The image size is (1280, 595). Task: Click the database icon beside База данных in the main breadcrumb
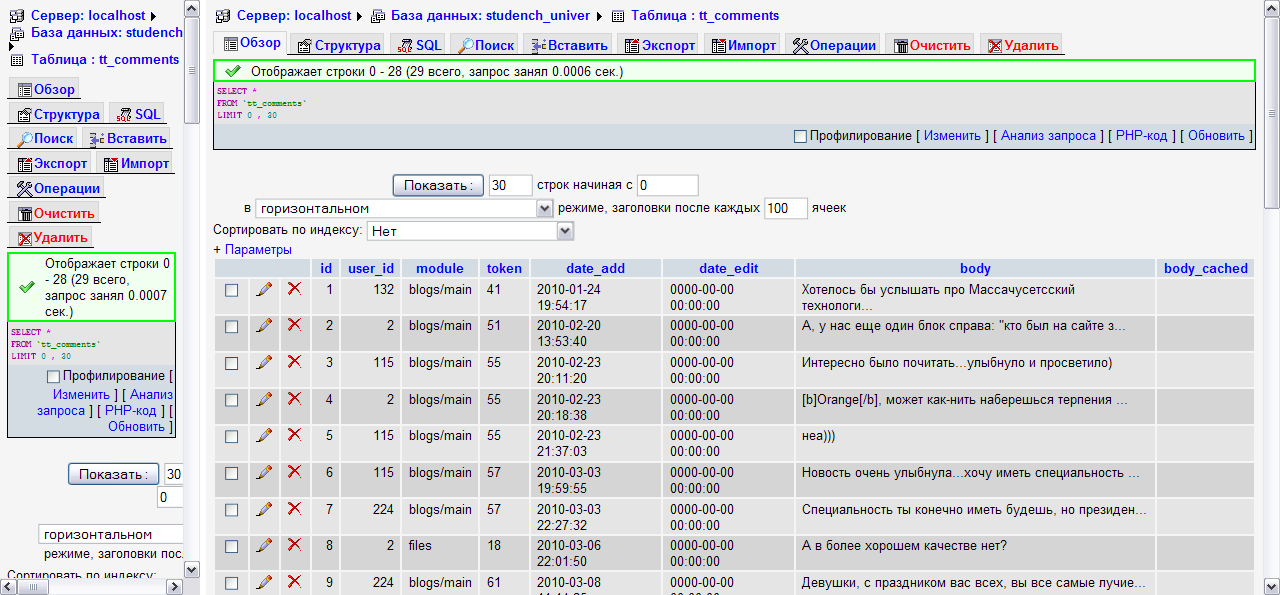(377, 16)
